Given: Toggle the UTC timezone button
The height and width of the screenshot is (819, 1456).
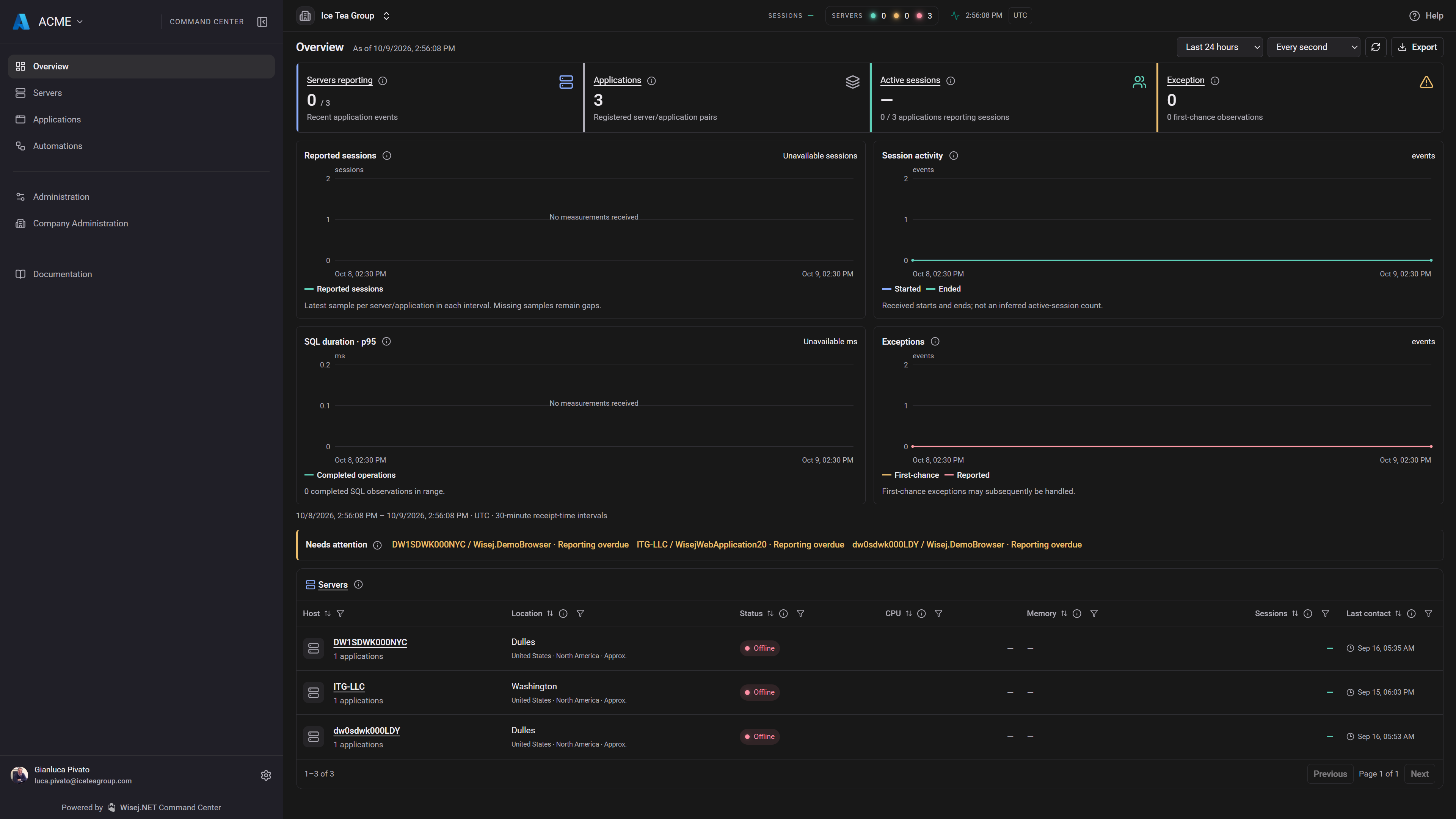Looking at the screenshot, I should (1020, 16).
